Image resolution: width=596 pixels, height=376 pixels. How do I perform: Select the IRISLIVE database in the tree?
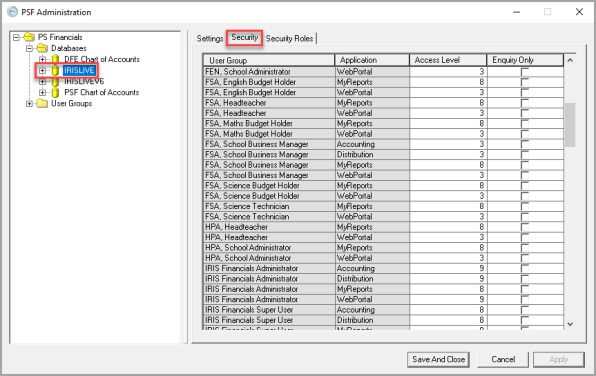[79, 70]
